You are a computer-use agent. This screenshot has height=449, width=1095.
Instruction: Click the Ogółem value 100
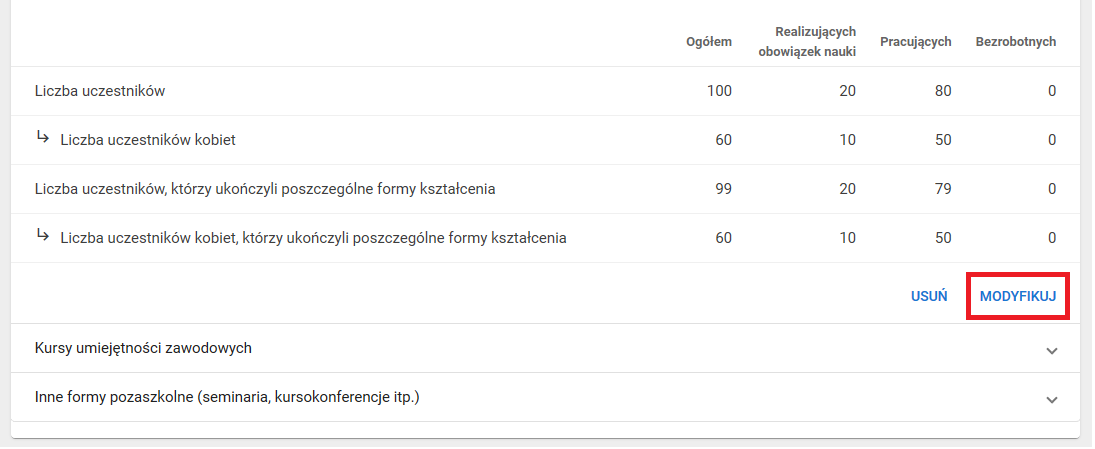coord(719,91)
